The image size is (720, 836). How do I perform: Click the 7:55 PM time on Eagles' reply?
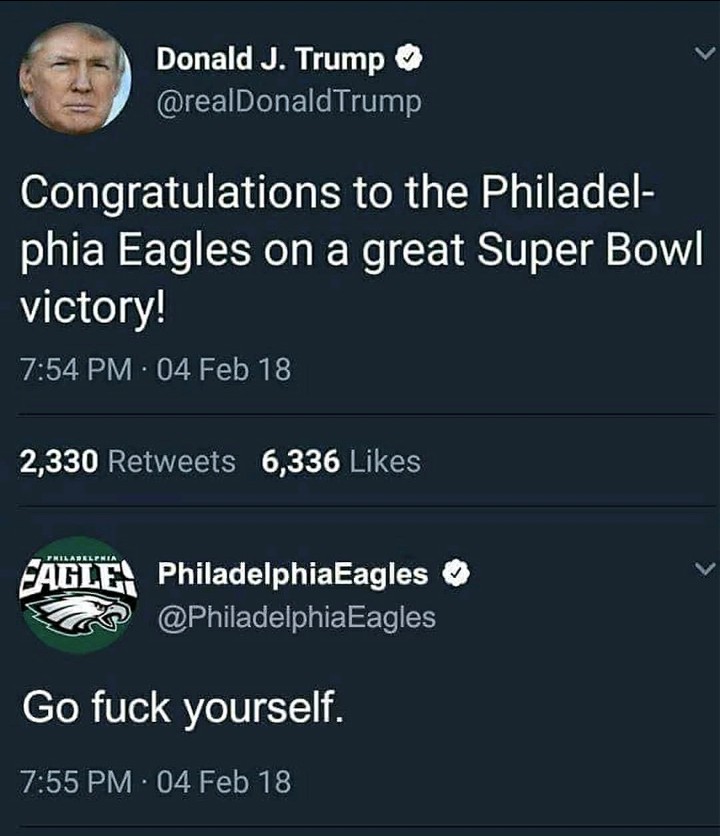(76, 780)
